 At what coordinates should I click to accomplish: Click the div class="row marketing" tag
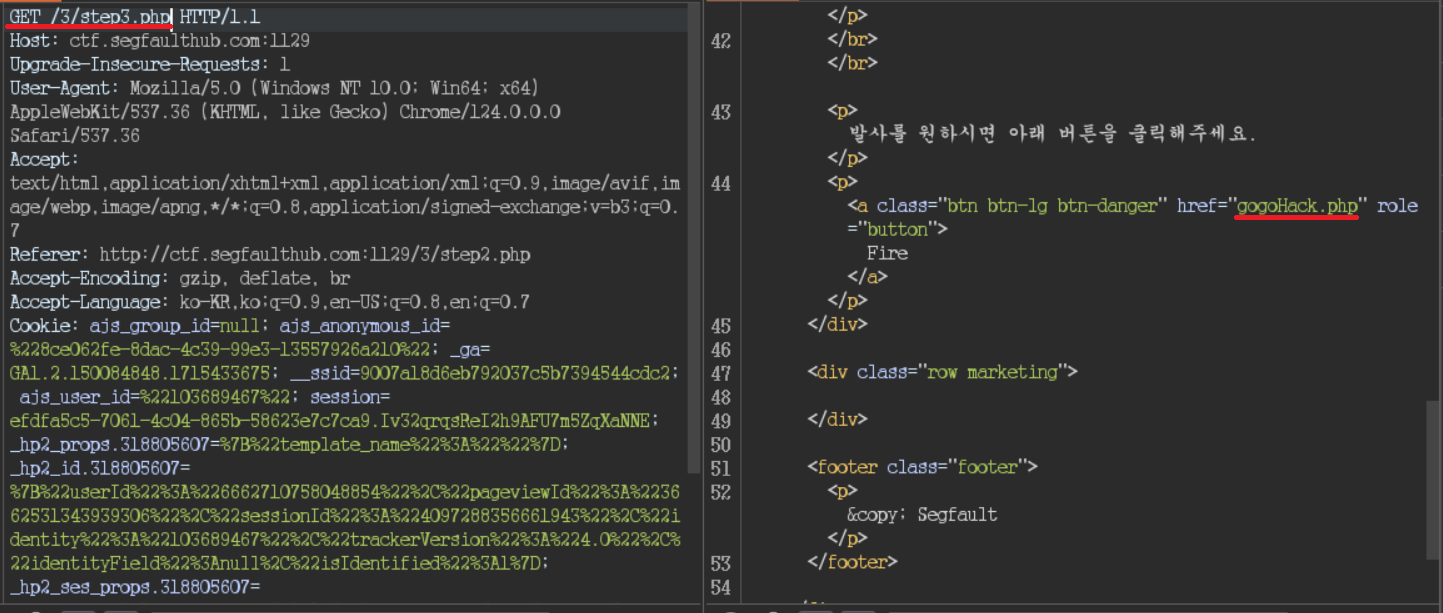pyautogui.click(x=943, y=373)
